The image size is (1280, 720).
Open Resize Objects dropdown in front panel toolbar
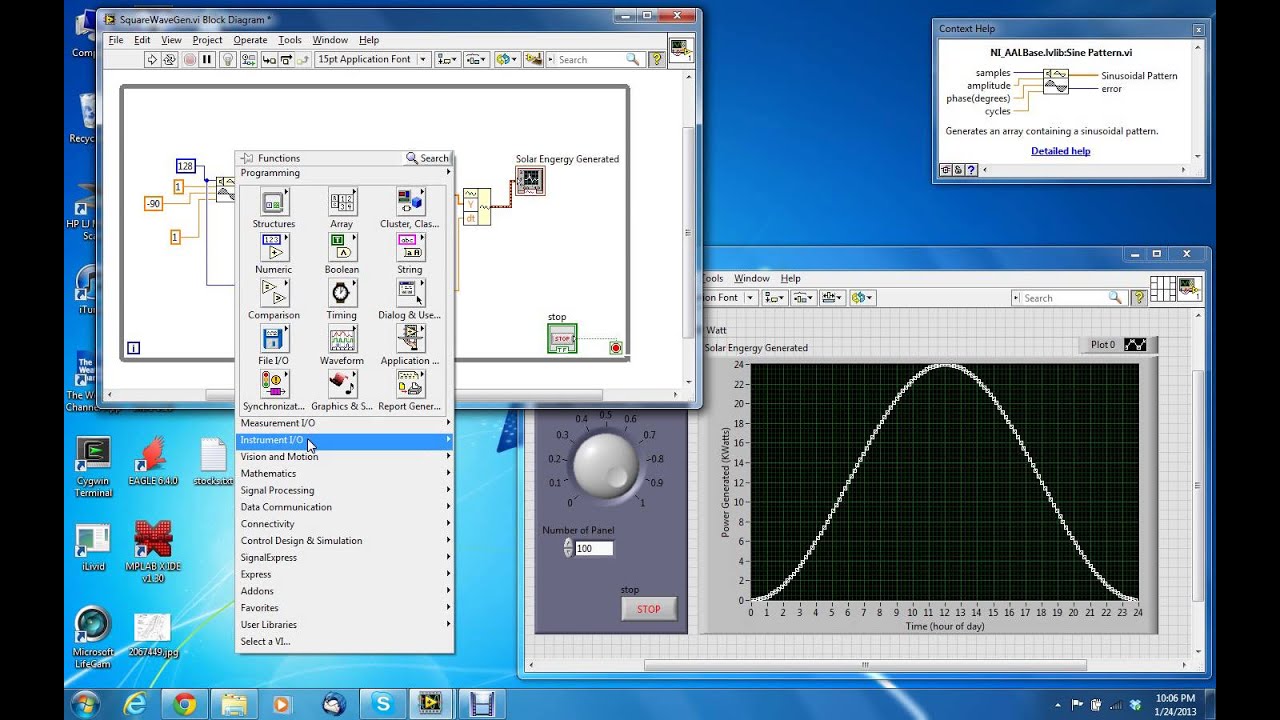point(832,297)
